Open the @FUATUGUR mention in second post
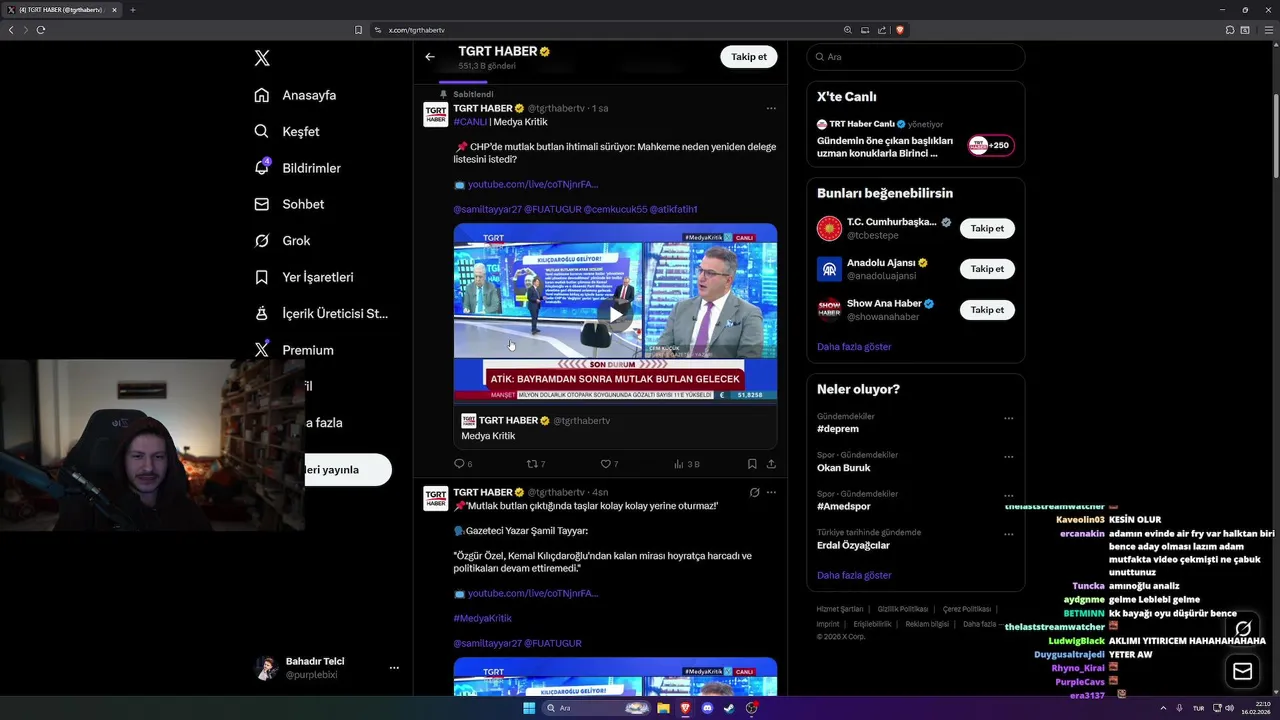 tap(553, 643)
